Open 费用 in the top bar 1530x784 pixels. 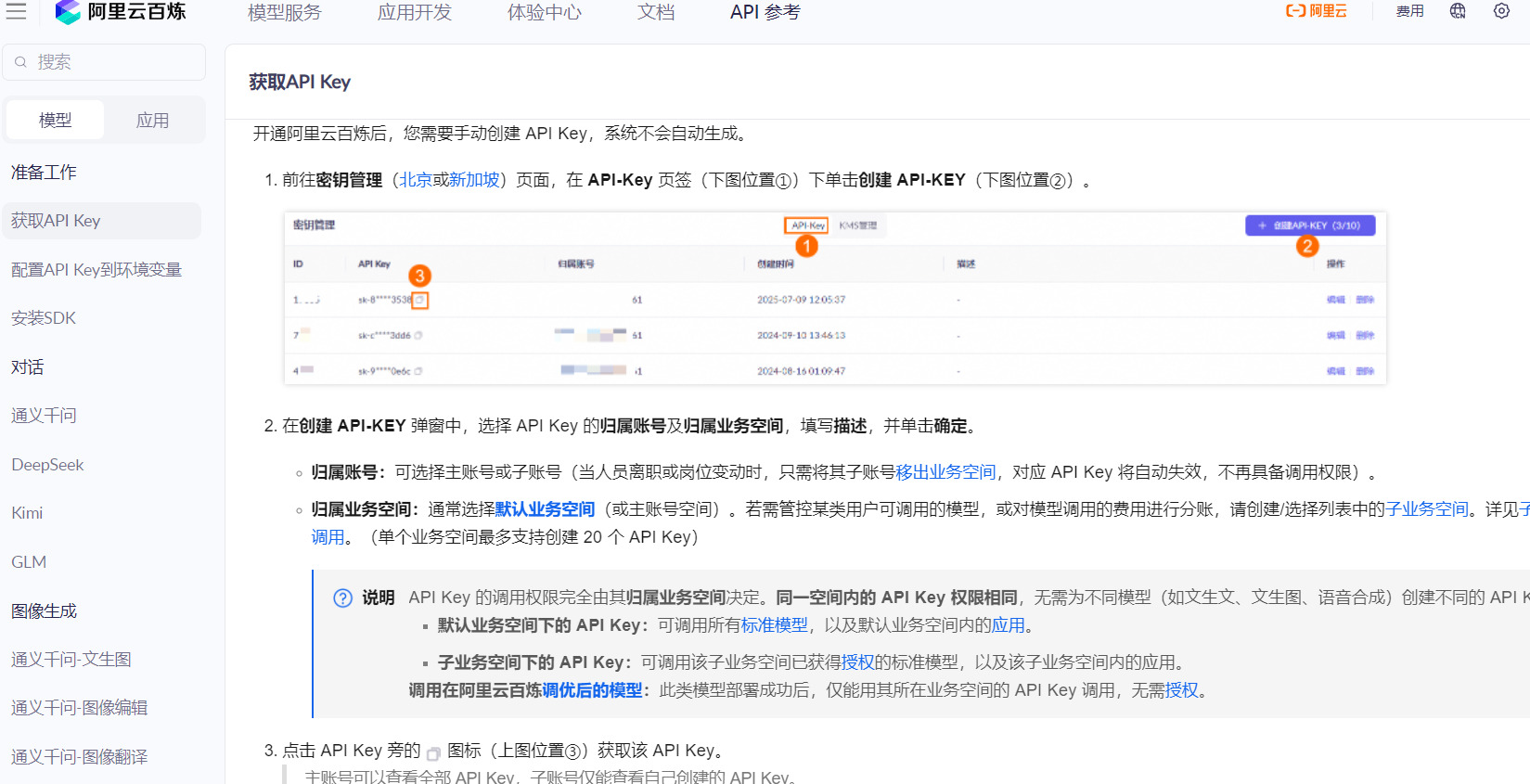click(1410, 11)
